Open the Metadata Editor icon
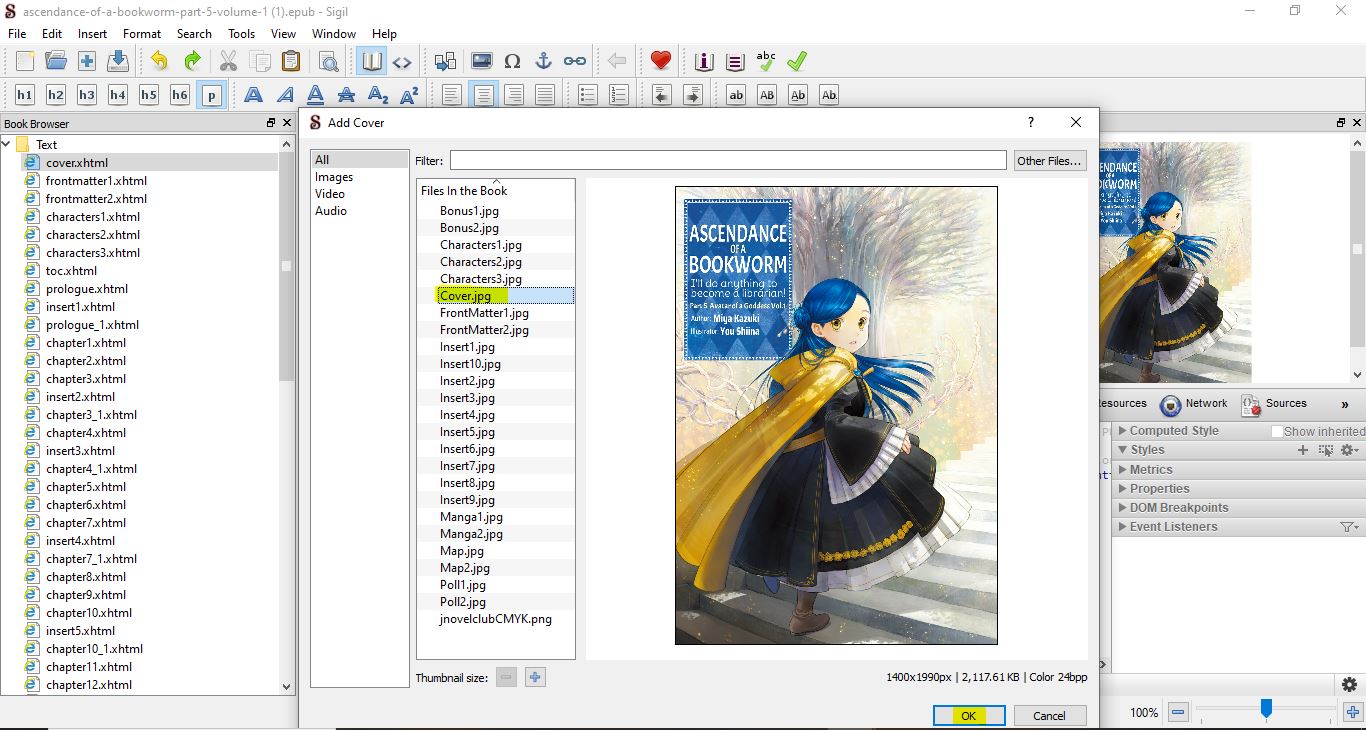Viewport: 1366px width, 730px height. coord(704,61)
